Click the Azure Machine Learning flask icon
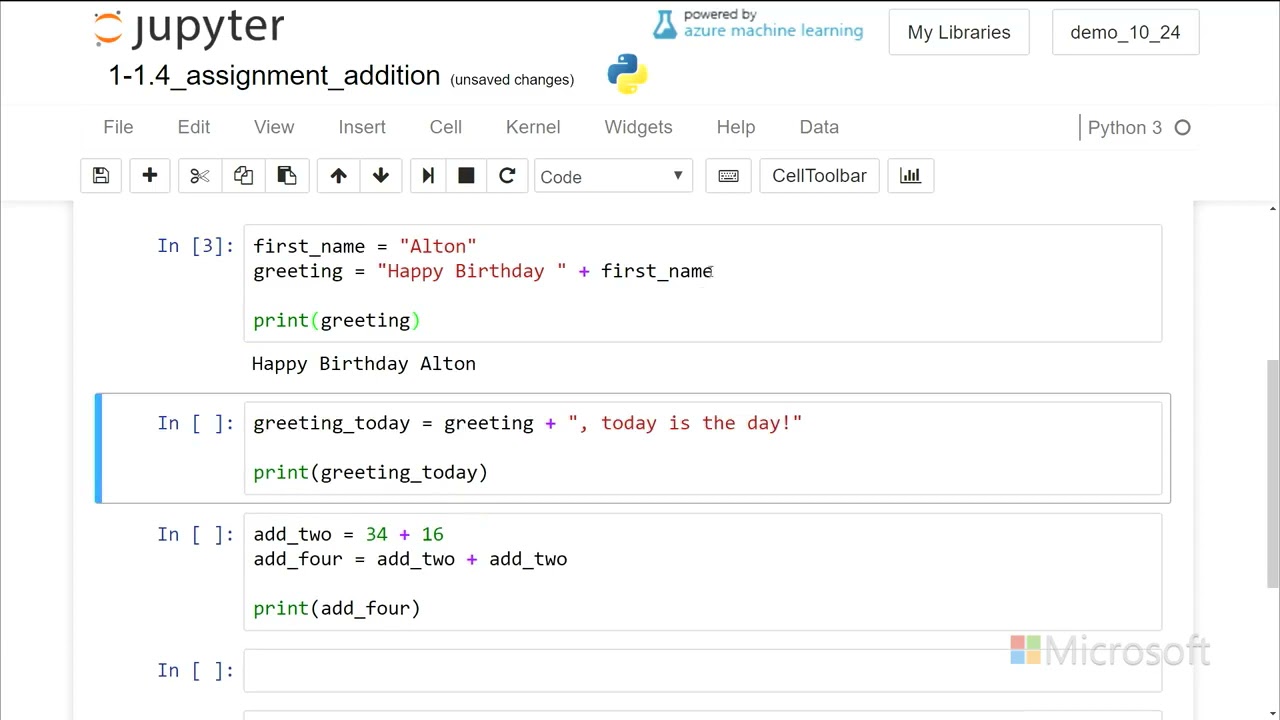The image size is (1280, 720). point(665,25)
